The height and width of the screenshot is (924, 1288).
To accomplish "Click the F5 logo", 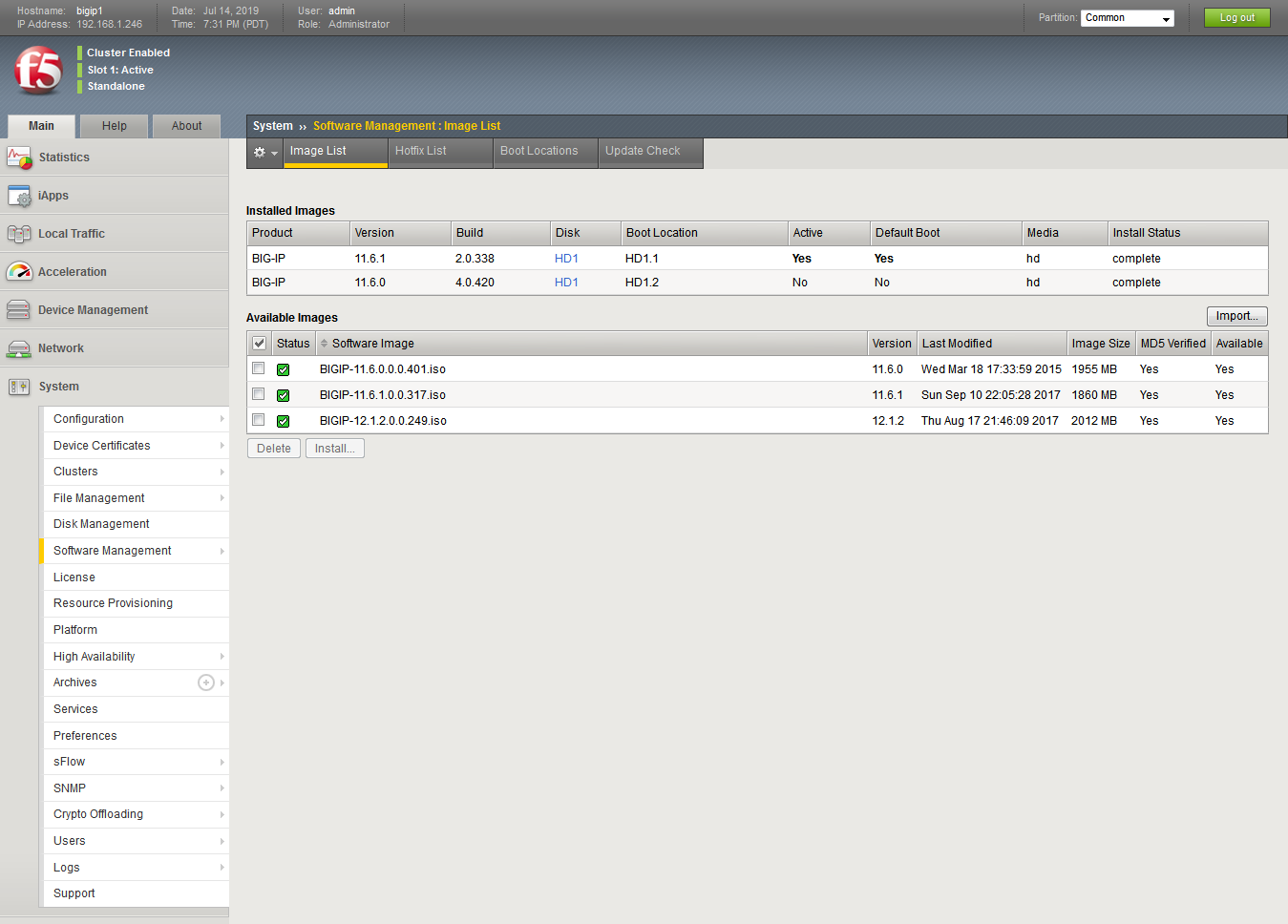I will pos(38,71).
